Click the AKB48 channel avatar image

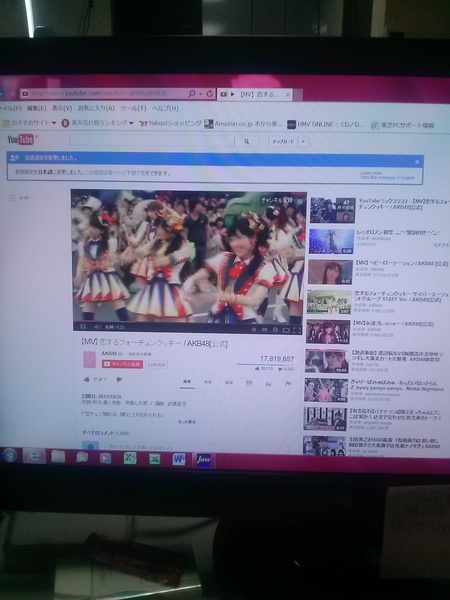tap(90, 360)
